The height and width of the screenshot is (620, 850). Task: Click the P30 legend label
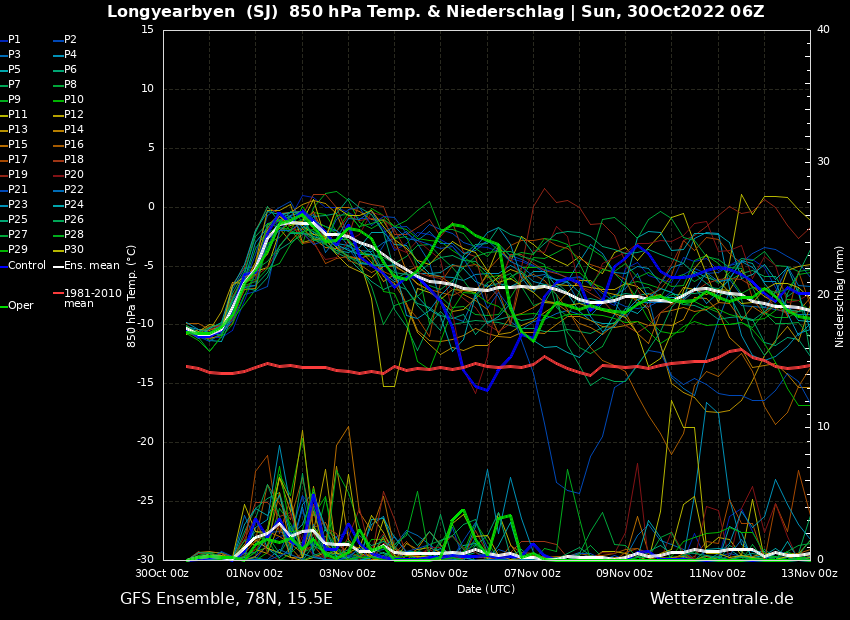coord(74,250)
